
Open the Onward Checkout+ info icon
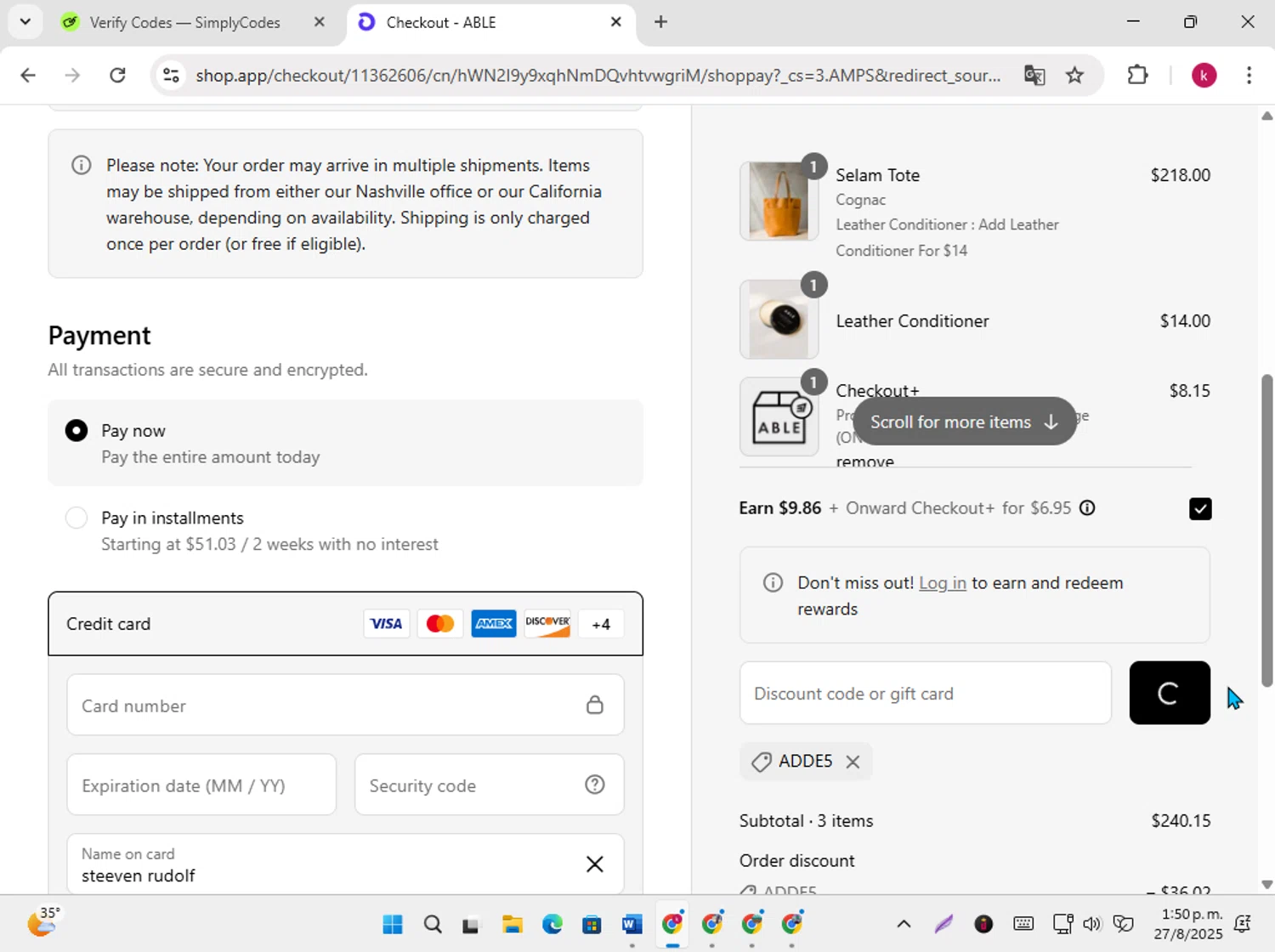click(1087, 508)
